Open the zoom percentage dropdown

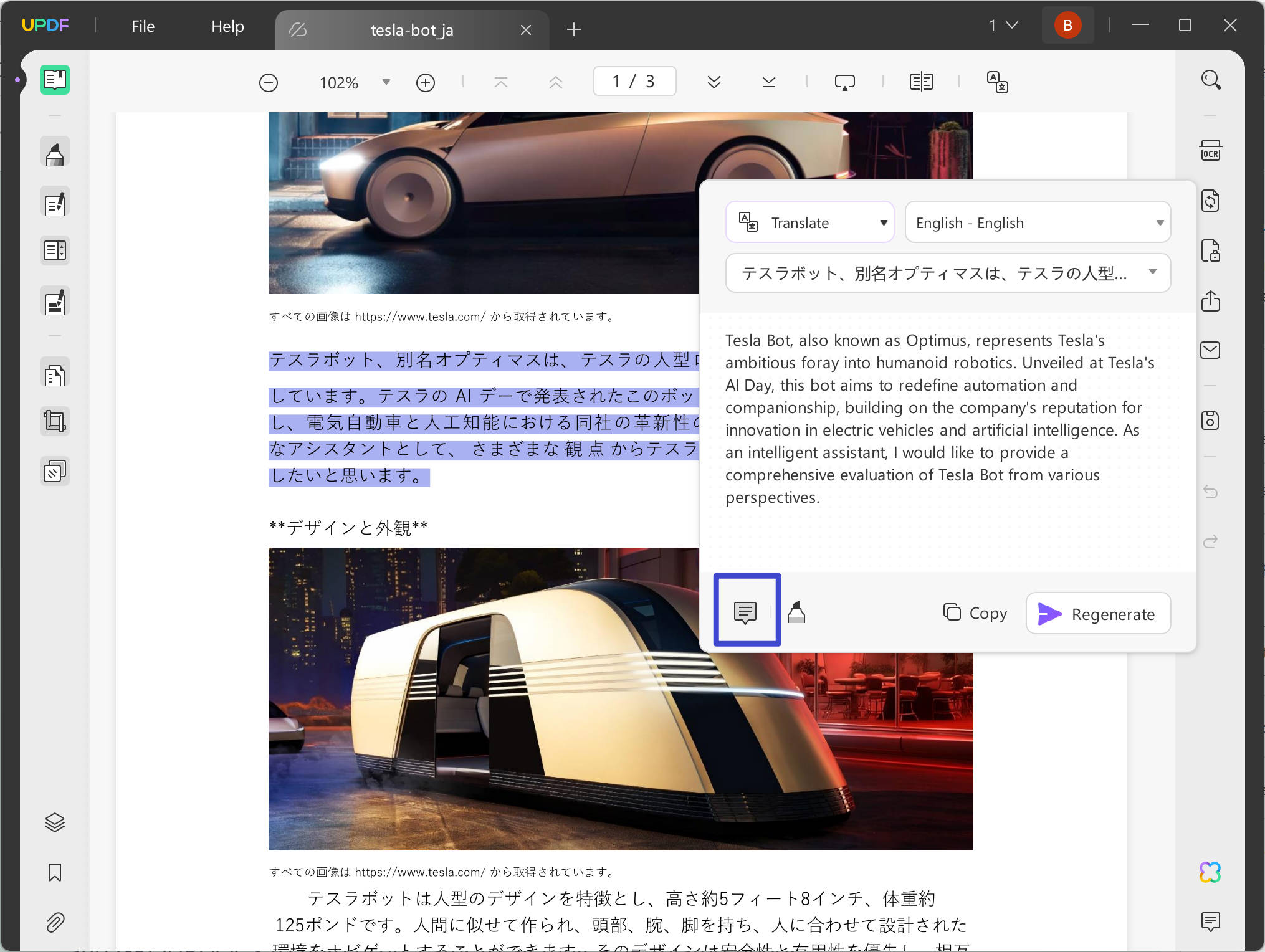click(386, 82)
